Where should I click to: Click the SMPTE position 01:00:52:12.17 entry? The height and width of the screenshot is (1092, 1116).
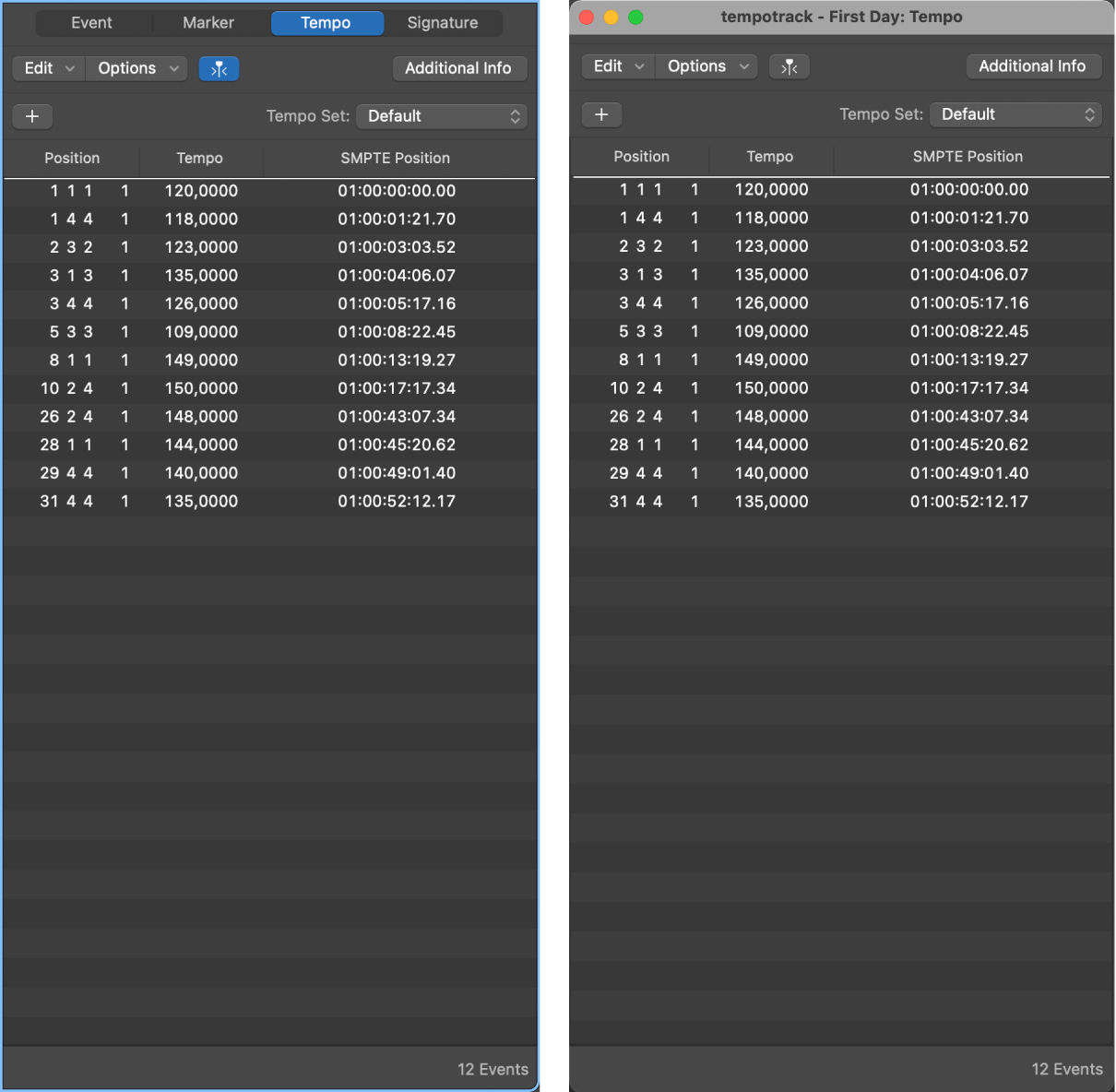click(398, 501)
